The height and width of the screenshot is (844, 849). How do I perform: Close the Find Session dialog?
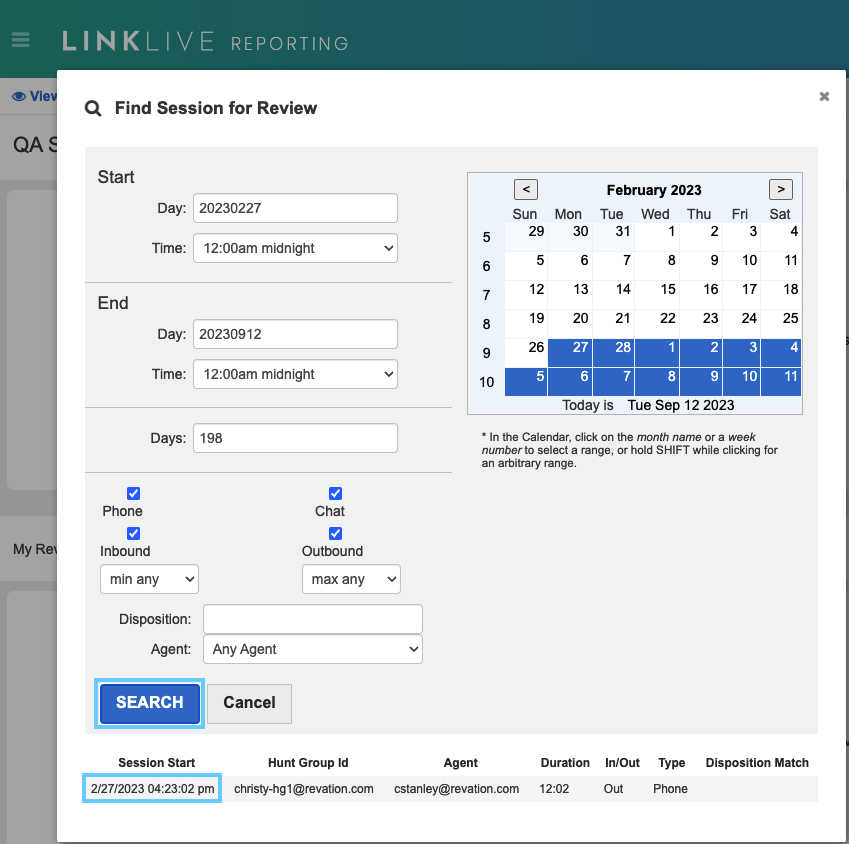824,97
